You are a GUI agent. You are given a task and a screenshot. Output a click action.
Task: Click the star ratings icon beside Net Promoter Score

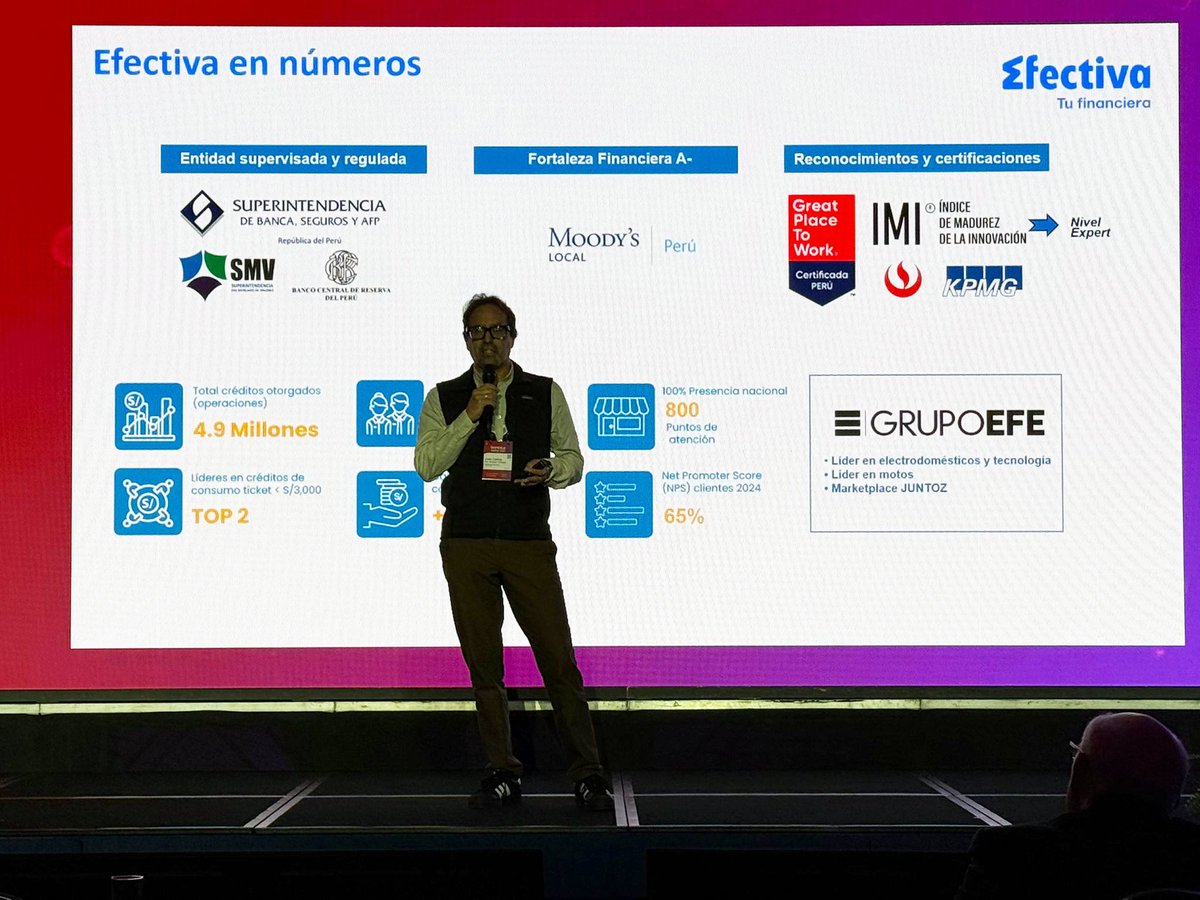pos(619,504)
